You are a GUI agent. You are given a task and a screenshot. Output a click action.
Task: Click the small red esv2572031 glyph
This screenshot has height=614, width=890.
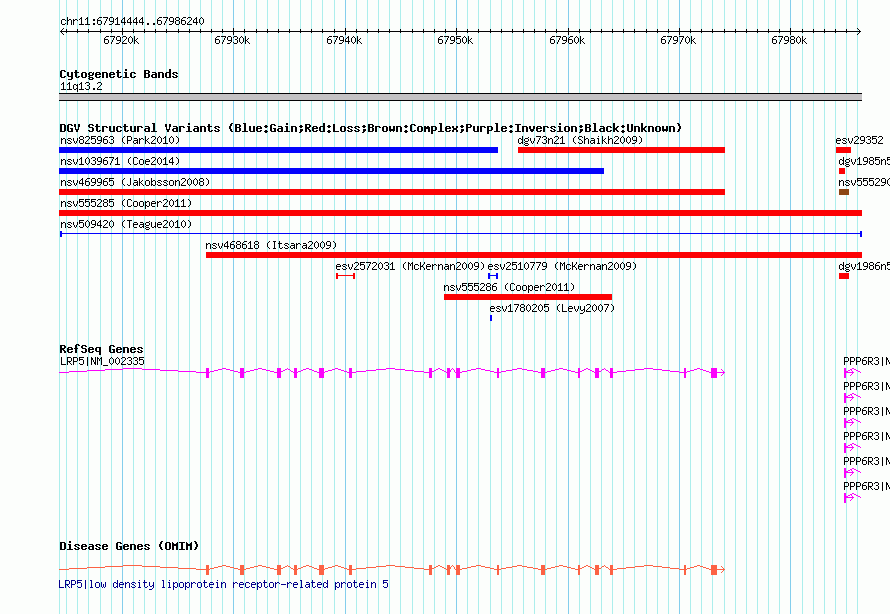click(345, 276)
